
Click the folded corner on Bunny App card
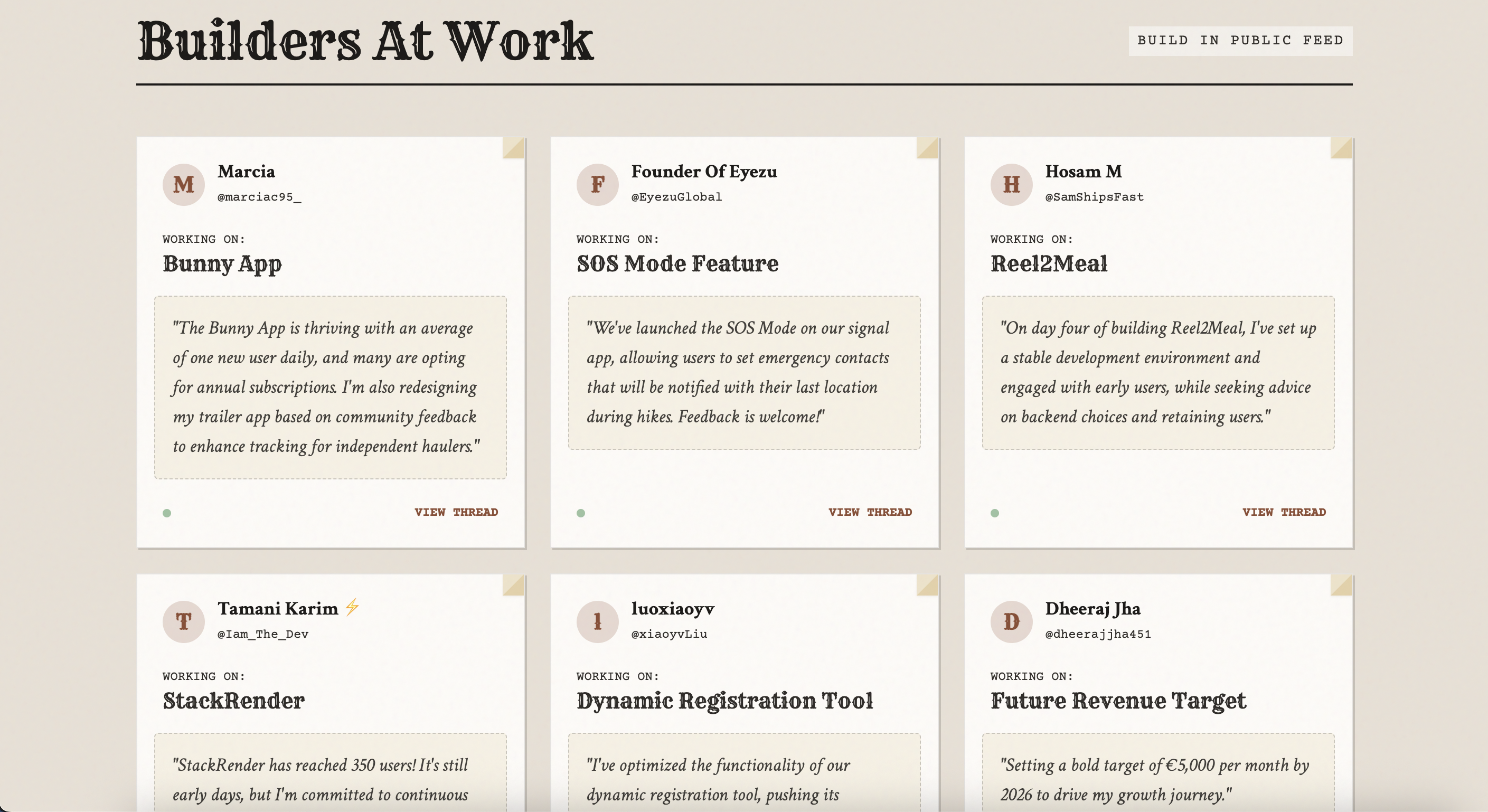coord(513,148)
